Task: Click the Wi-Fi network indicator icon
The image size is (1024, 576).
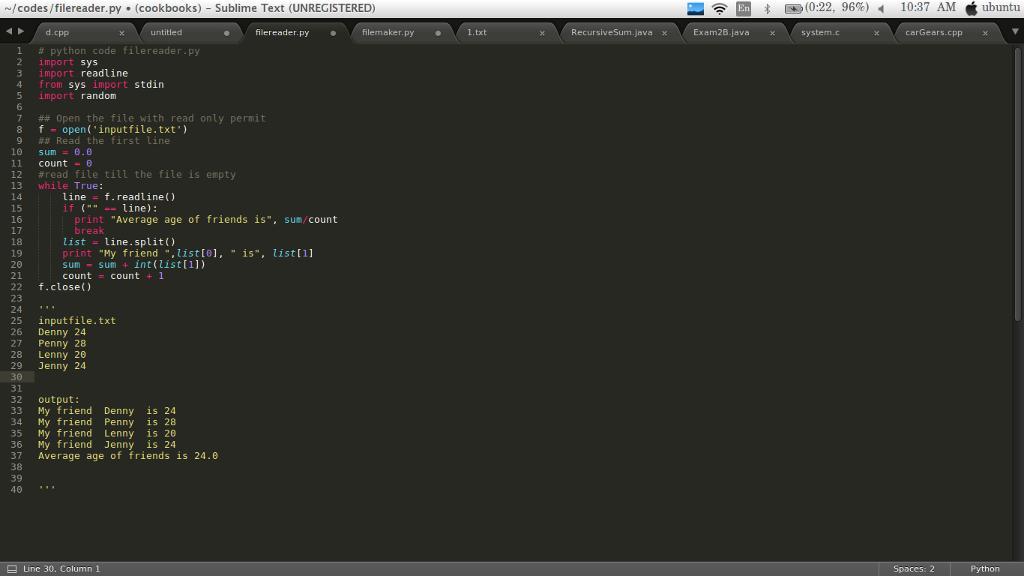Action: click(x=719, y=8)
